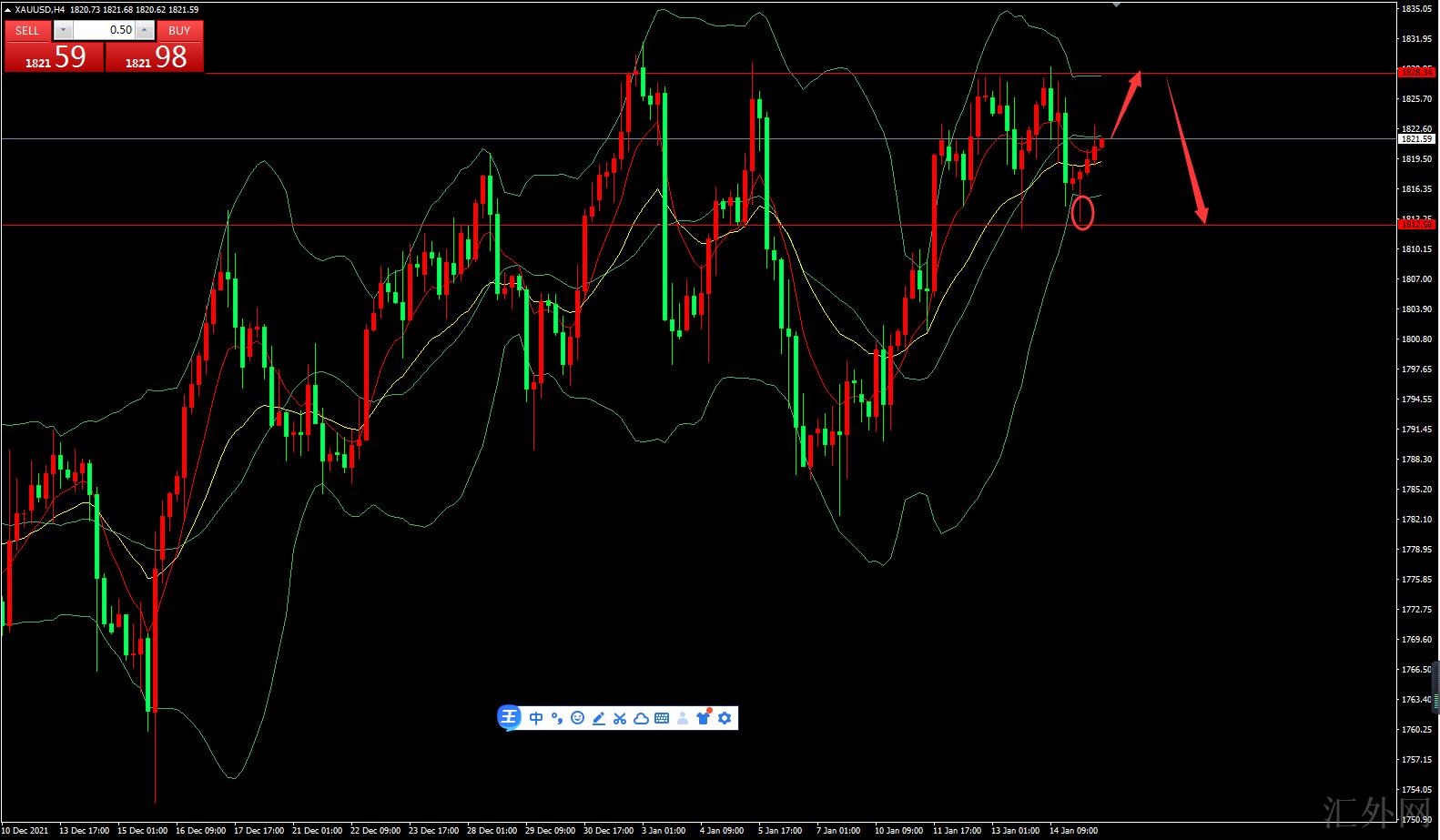Click the cloud sync icon

(641, 718)
